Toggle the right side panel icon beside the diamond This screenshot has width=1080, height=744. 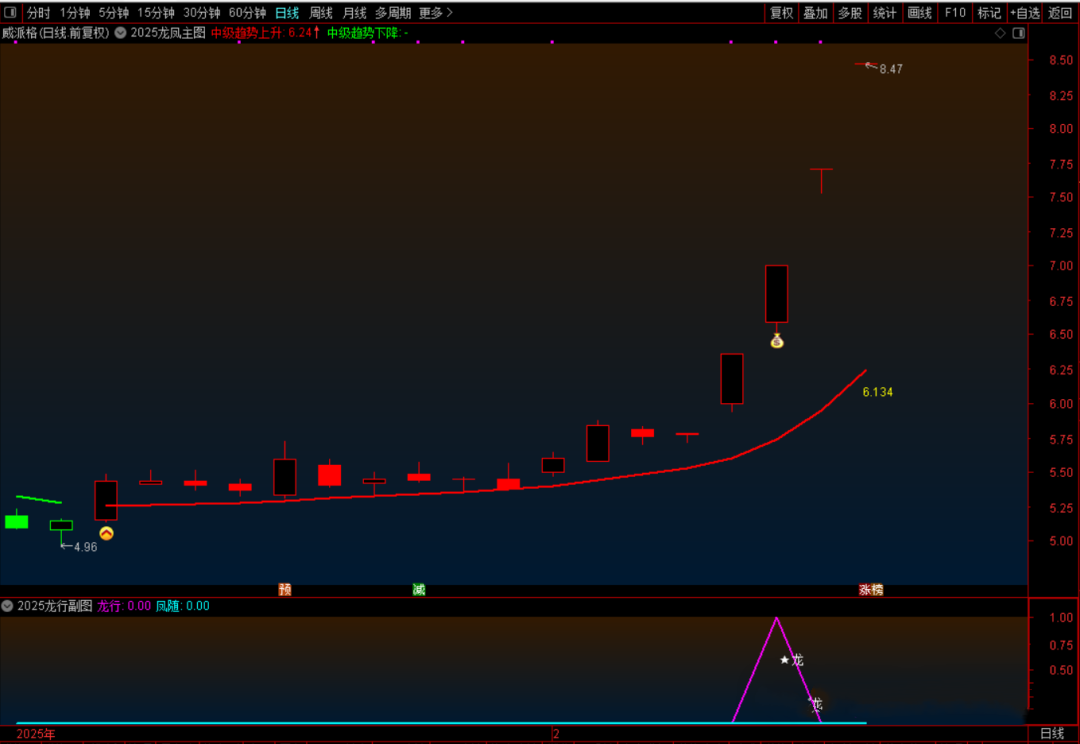pos(1018,33)
